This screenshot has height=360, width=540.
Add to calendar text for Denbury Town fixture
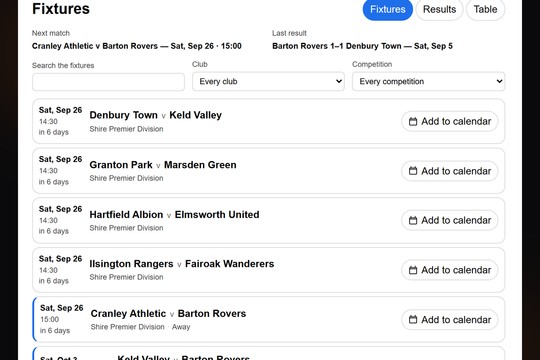[456, 121]
